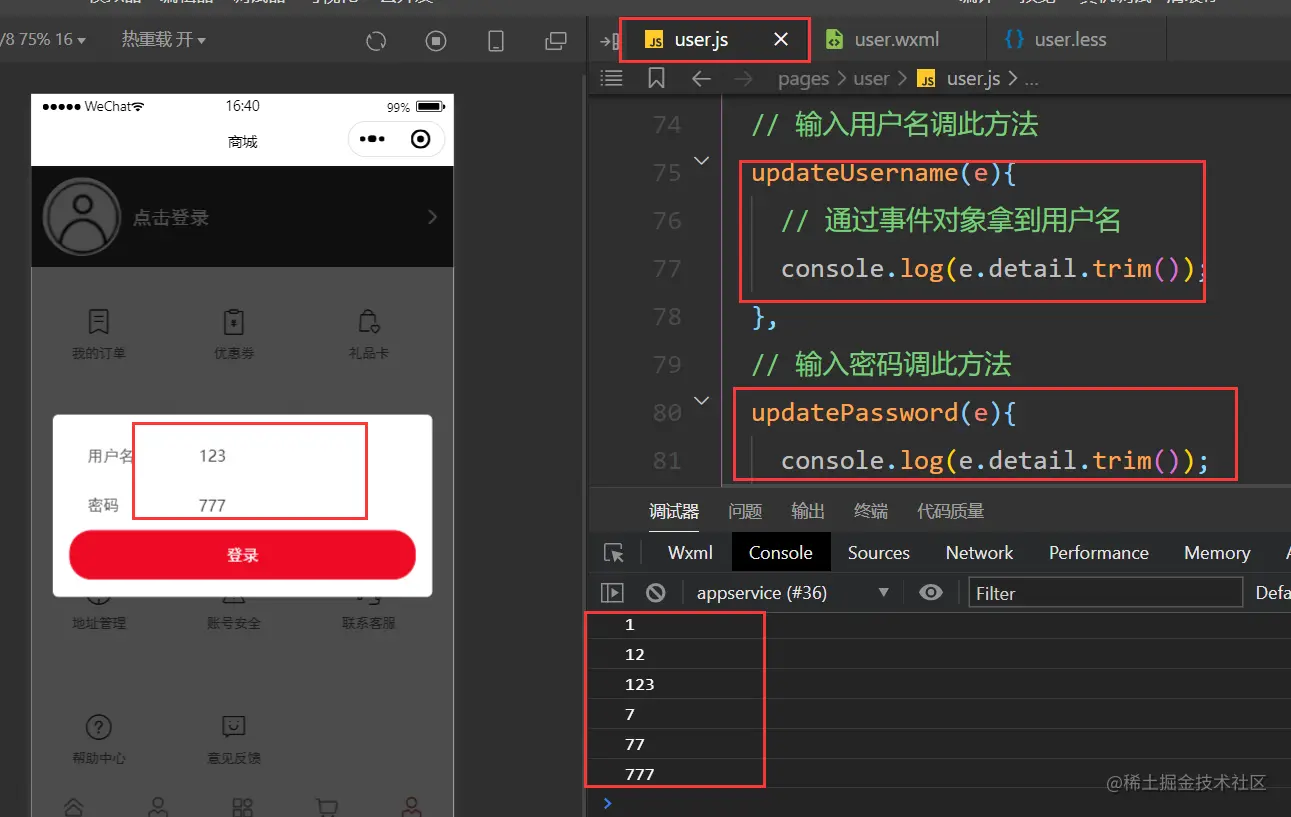Open the Network devtools tab
This screenshot has height=817, width=1291.
980,553
